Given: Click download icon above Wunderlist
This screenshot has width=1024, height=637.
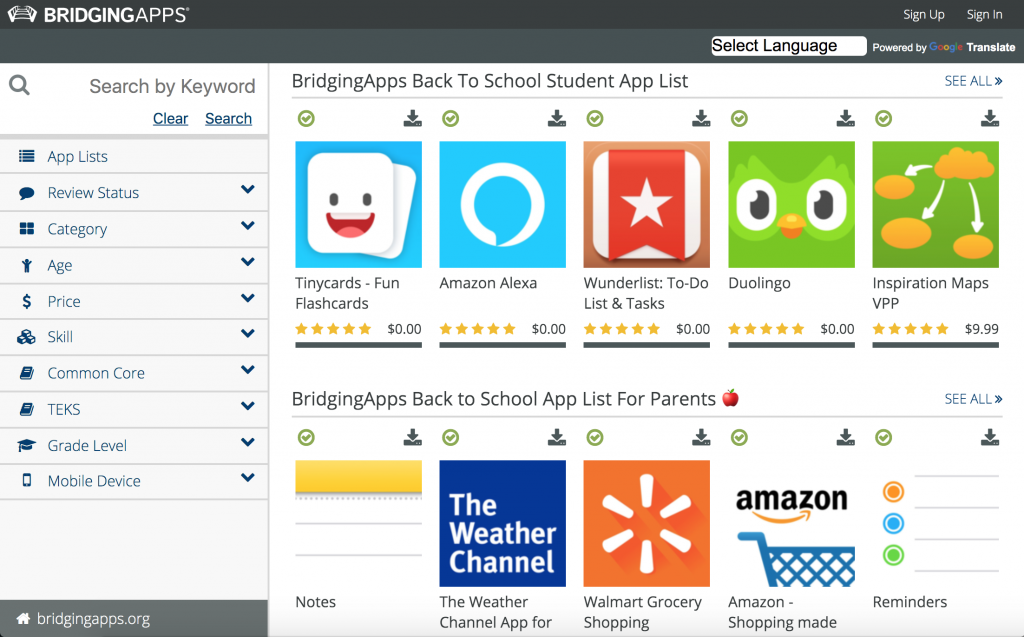Looking at the screenshot, I should click(x=701, y=118).
